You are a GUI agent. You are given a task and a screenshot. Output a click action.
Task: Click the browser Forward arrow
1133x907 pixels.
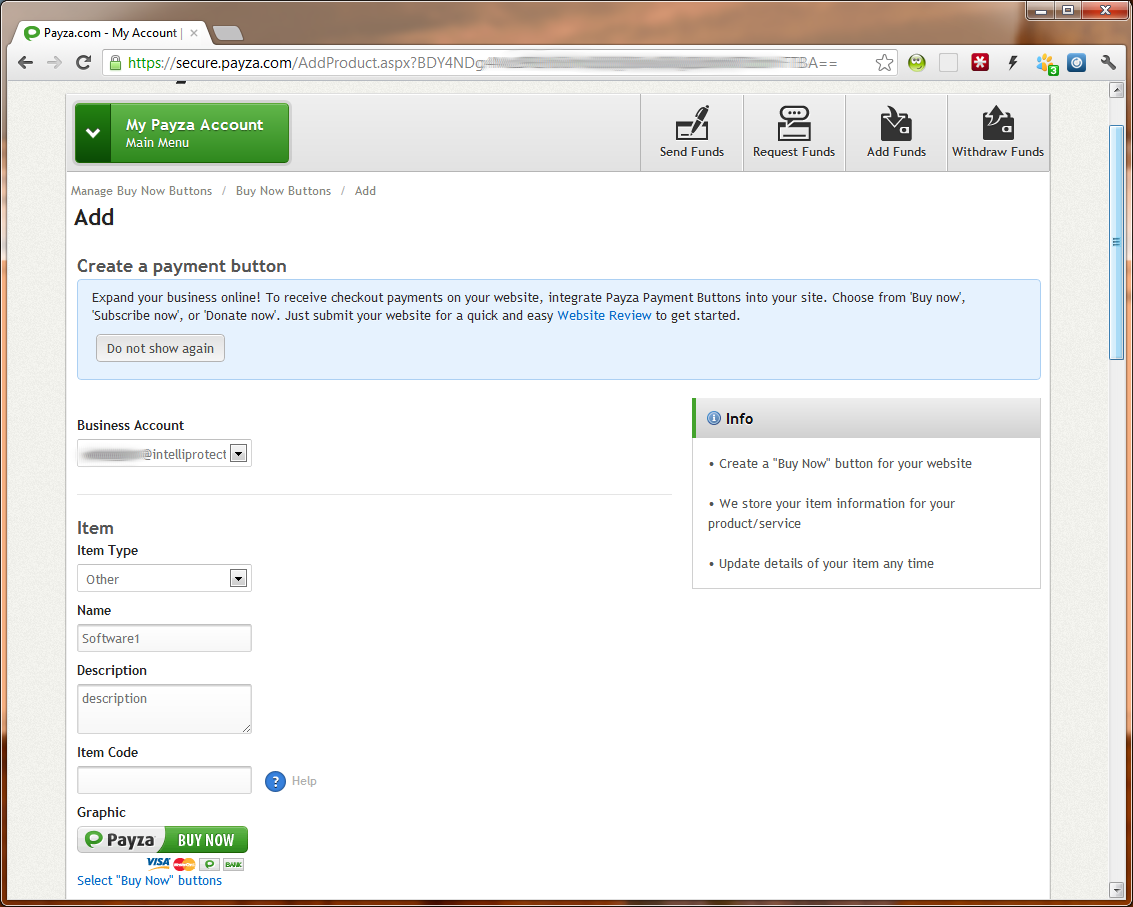coord(54,63)
